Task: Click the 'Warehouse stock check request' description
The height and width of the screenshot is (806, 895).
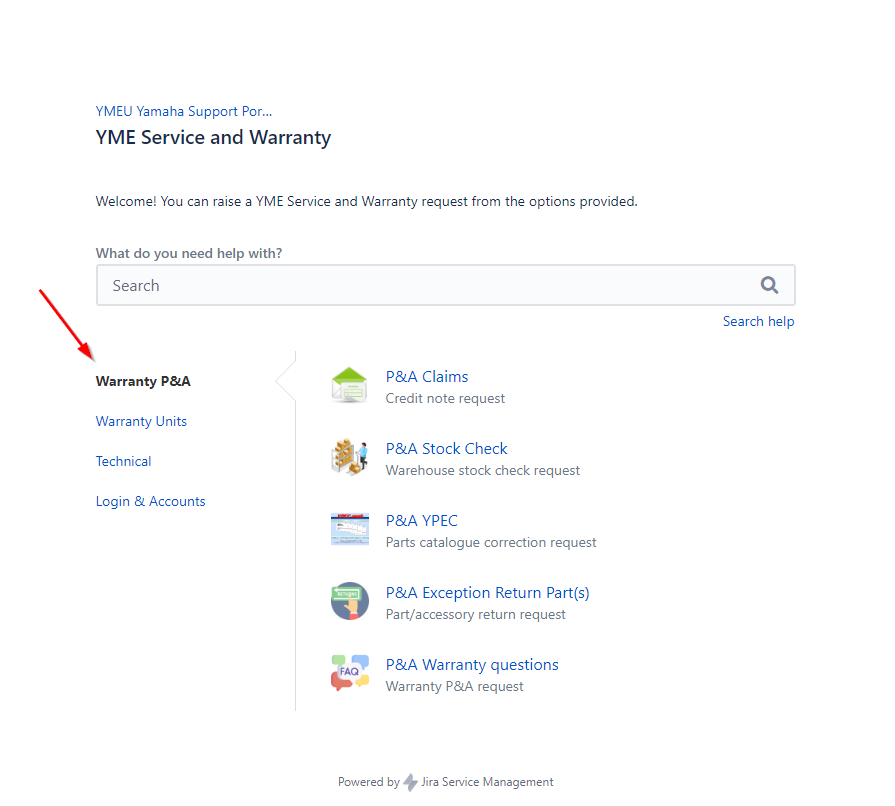Action: pos(482,470)
